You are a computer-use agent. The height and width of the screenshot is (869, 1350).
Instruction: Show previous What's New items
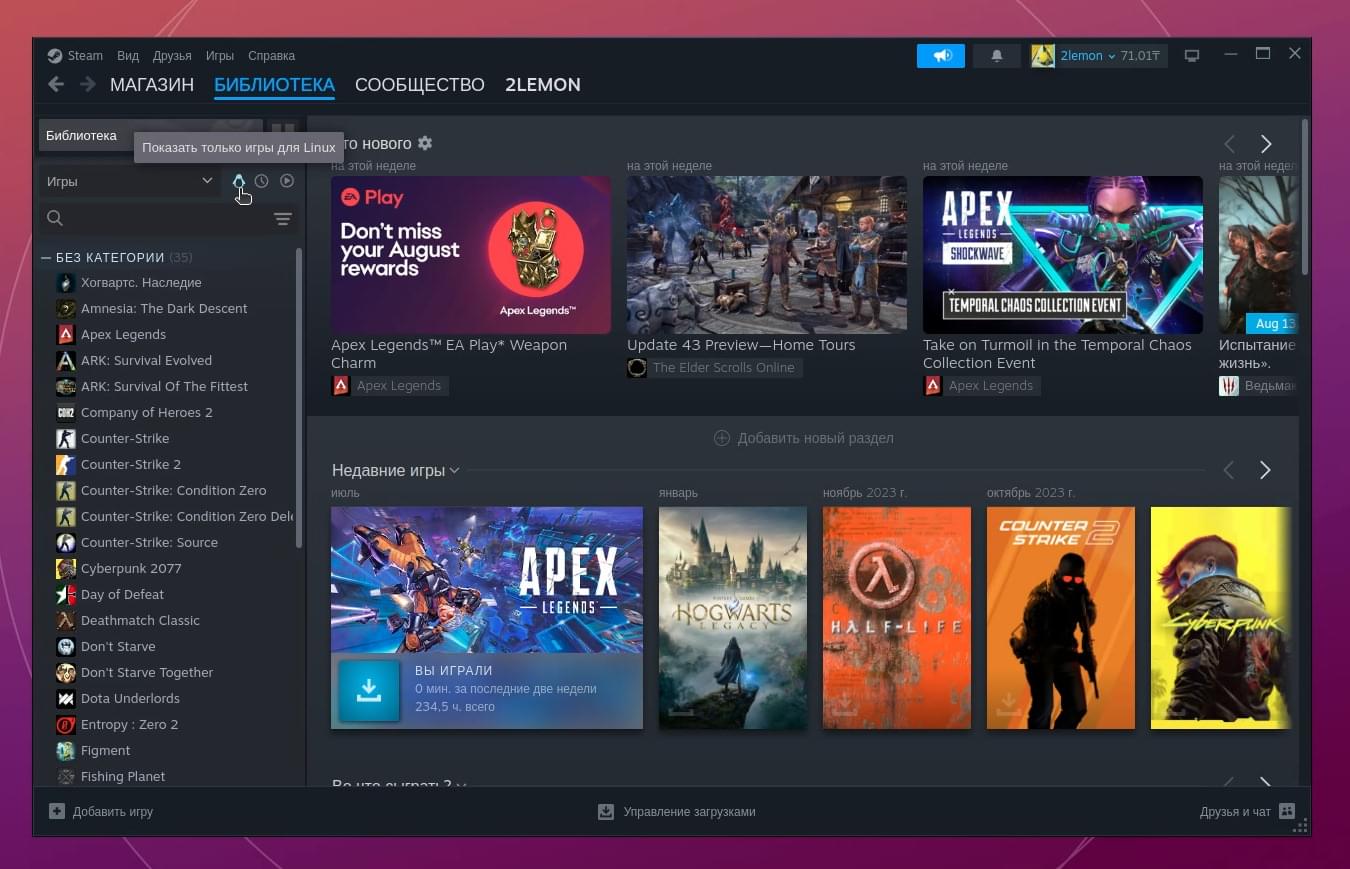coord(1229,144)
